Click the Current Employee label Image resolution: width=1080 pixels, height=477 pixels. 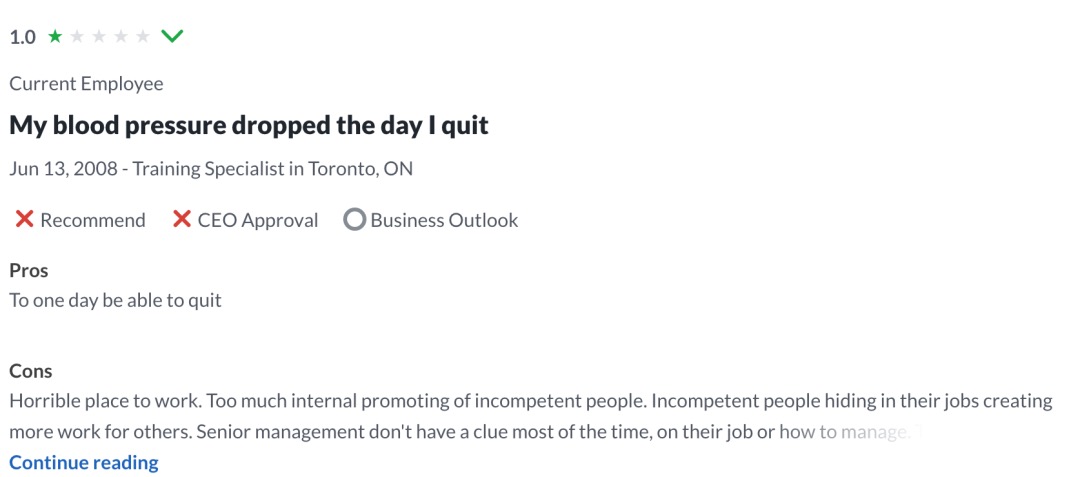click(87, 84)
